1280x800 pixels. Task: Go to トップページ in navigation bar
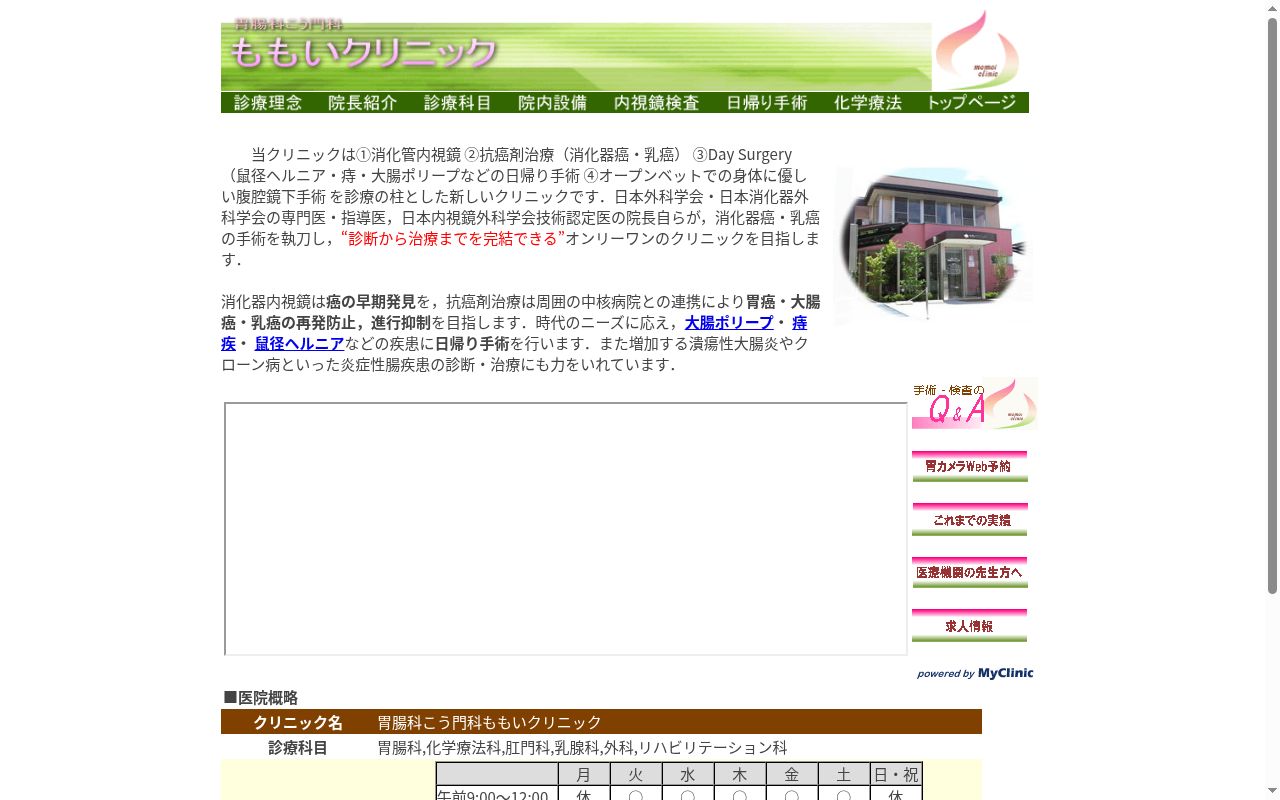pyautogui.click(x=972, y=103)
